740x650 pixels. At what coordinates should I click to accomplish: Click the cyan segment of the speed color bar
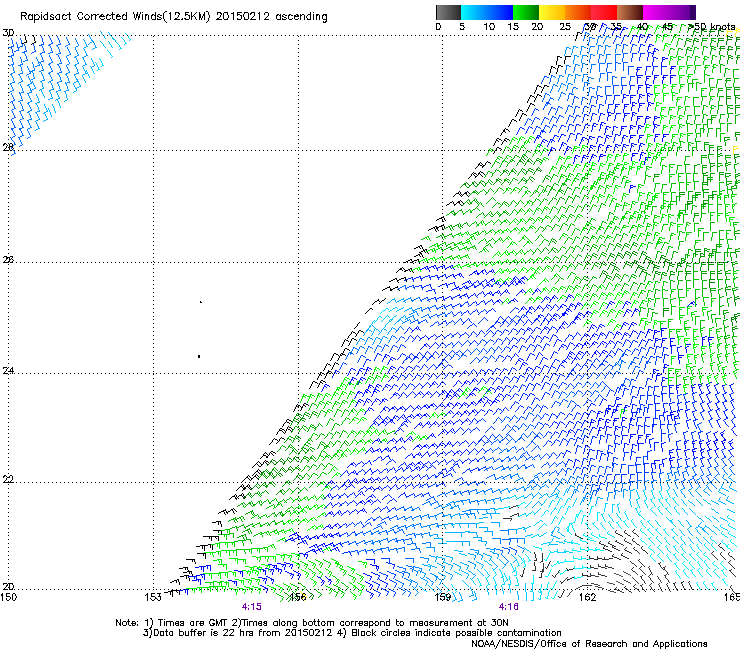click(473, 12)
